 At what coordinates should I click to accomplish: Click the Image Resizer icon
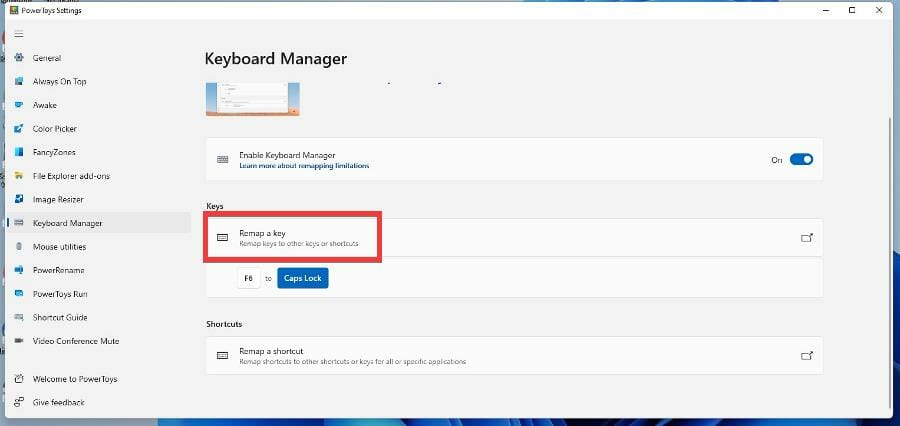[x=19, y=199]
